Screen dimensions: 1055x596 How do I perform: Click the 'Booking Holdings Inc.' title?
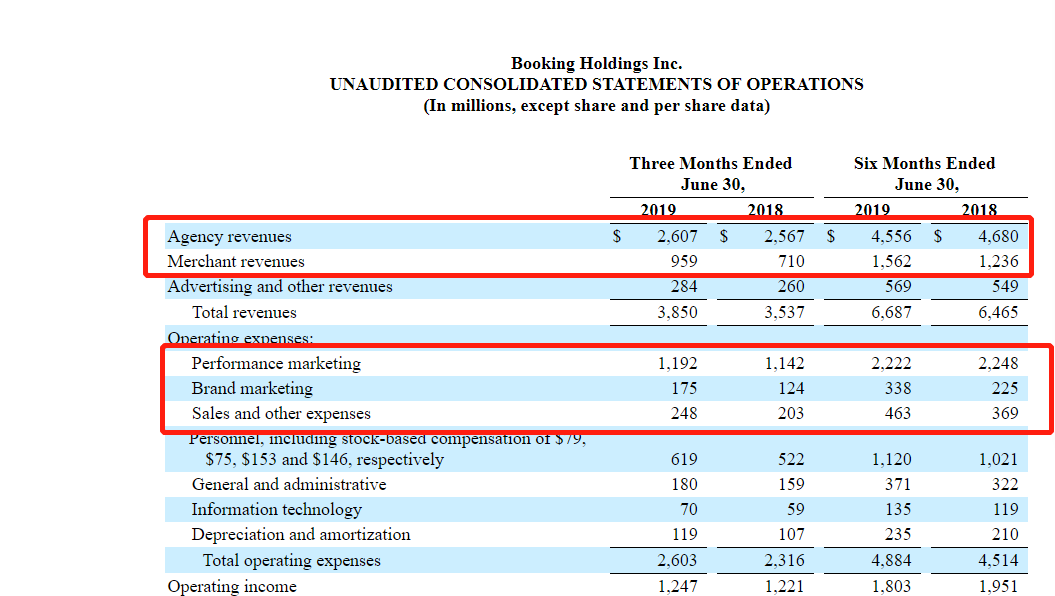[x=596, y=63]
